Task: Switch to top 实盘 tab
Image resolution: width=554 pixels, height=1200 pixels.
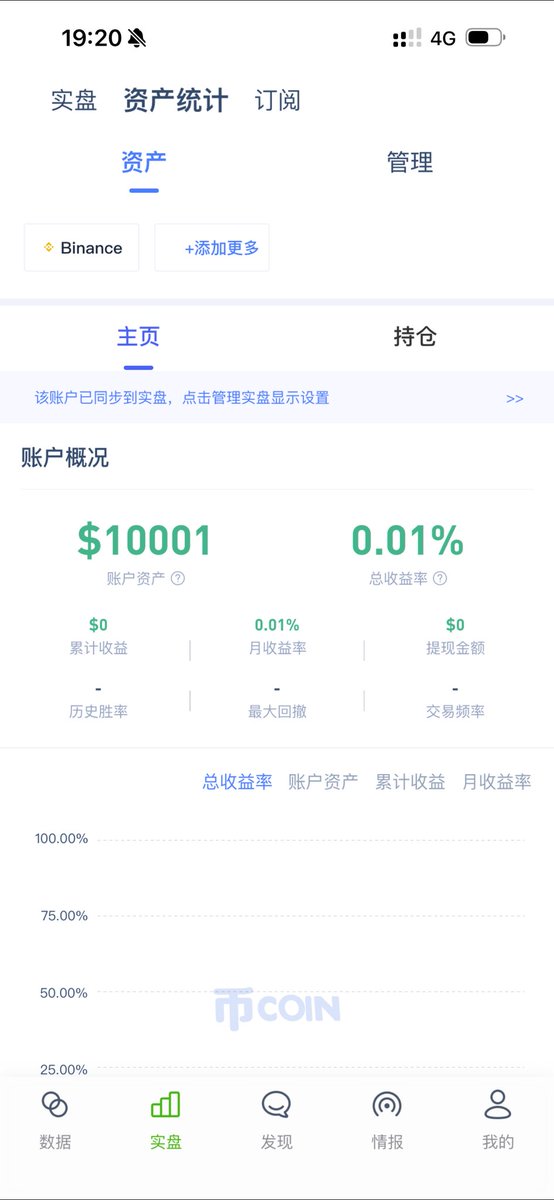Action: [74, 101]
